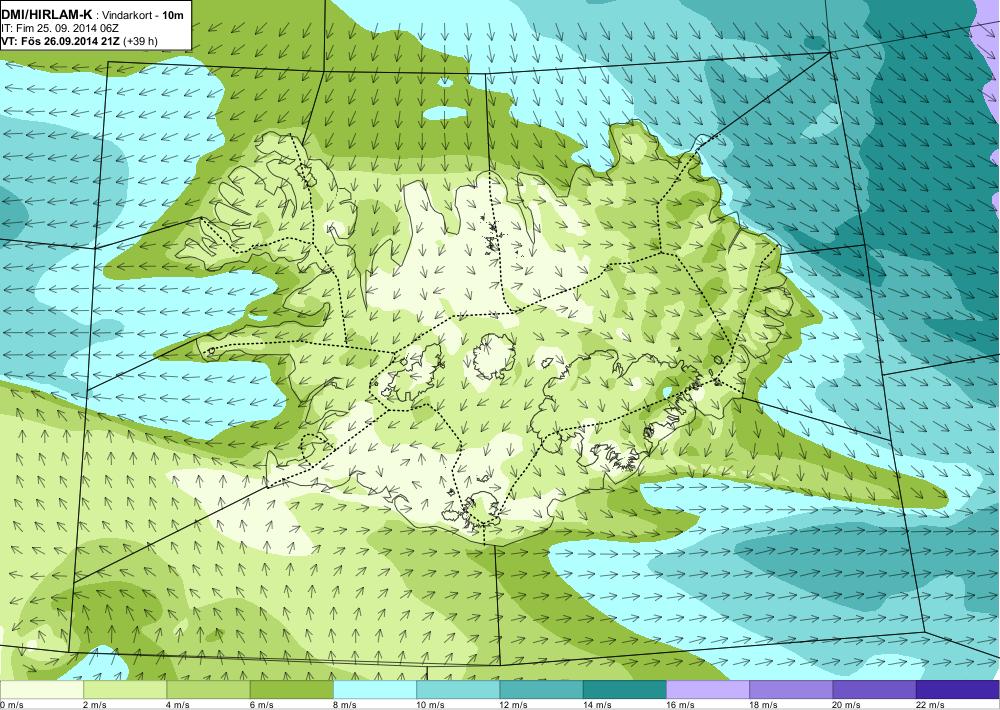Click the 'DMI/HIRLAM-K' title text

pos(47,15)
